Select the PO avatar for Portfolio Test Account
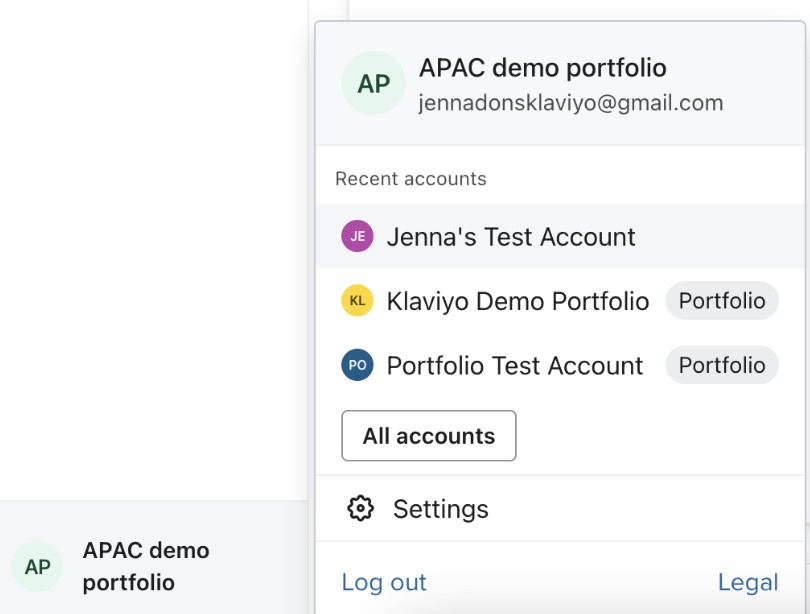 [x=357, y=365]
